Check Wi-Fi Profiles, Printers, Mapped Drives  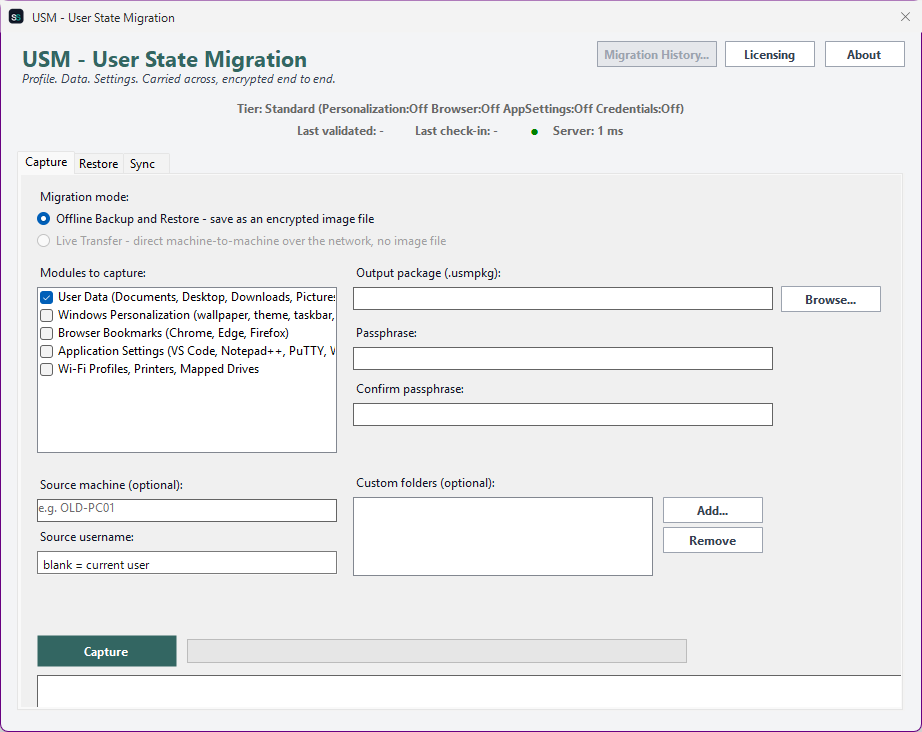[x=46, y=369]
